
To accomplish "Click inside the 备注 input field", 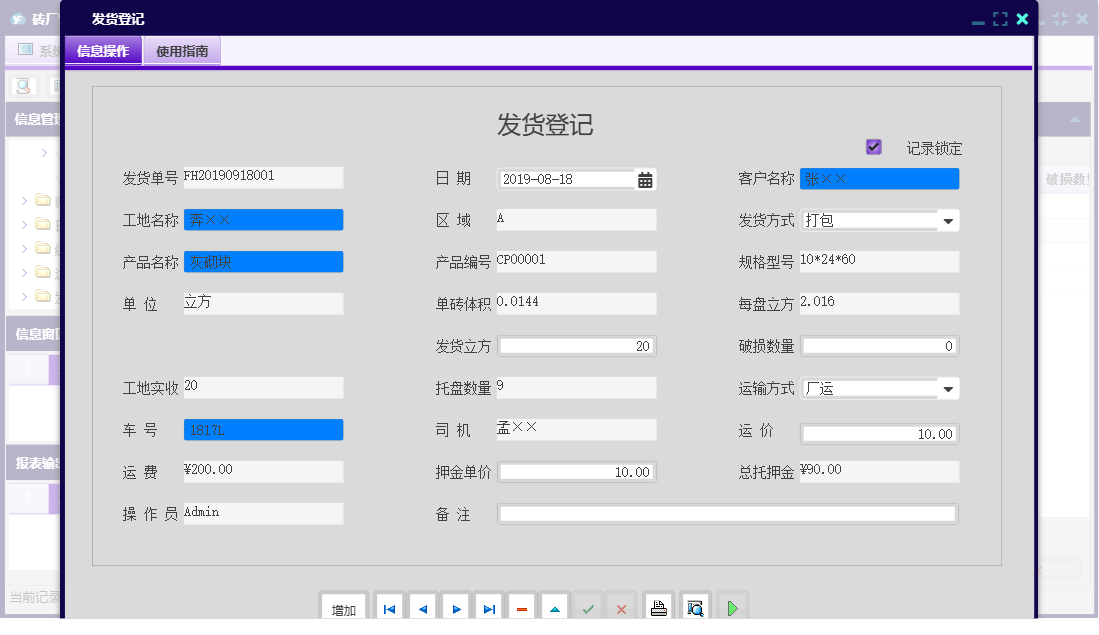I will click(x=727, y=514).
